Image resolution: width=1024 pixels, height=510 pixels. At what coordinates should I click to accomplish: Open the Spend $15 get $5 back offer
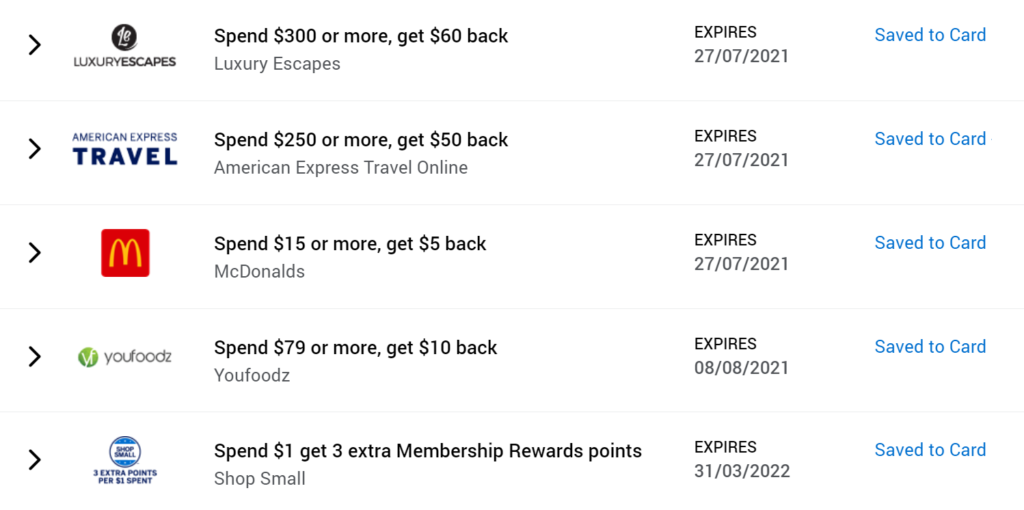[x=350, y=244]
